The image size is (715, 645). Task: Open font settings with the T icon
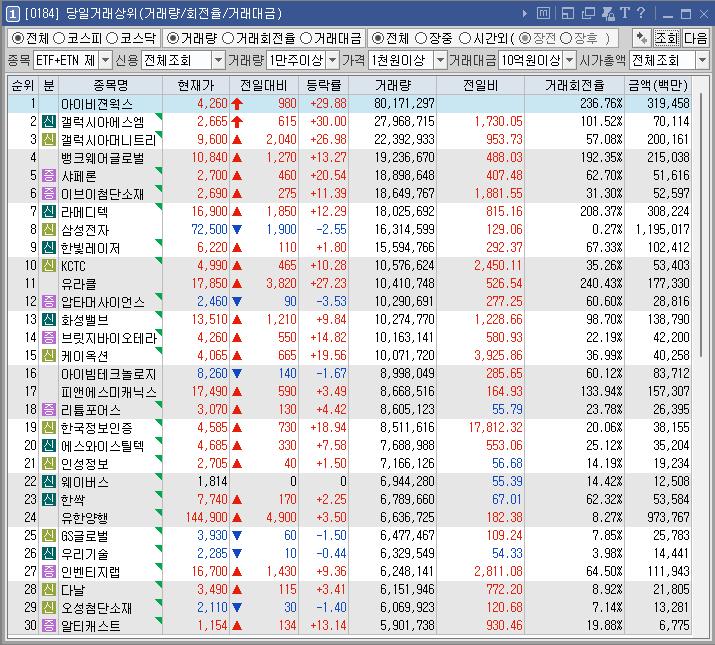(625, 13)
